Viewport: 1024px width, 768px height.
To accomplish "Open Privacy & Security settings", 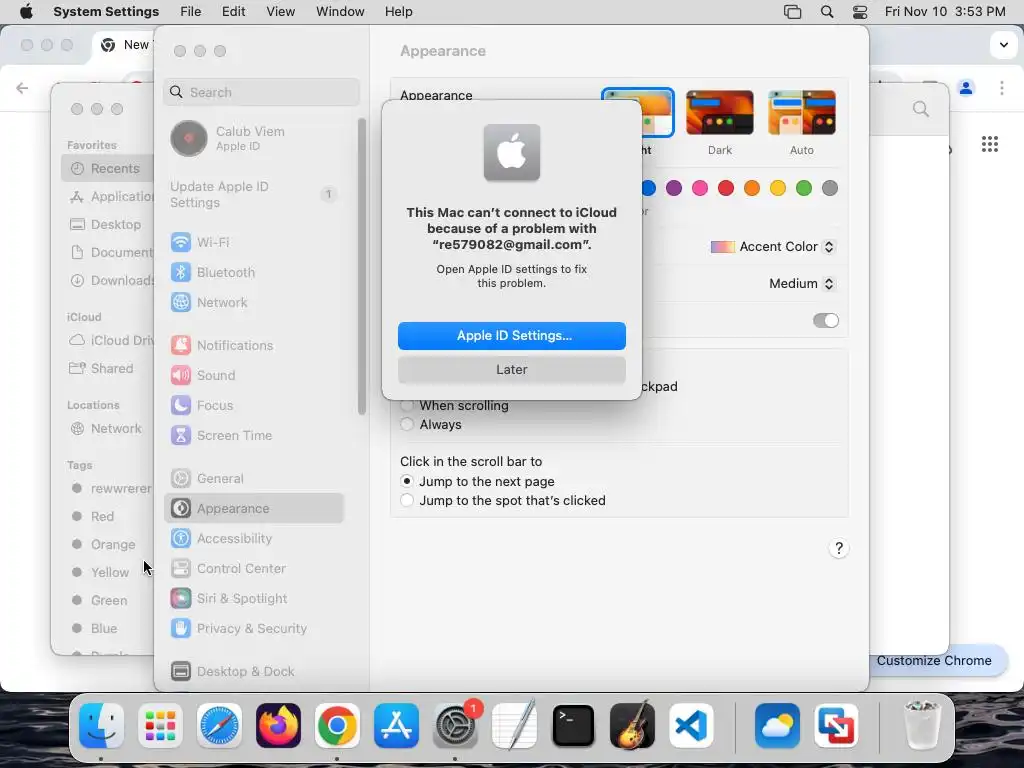I will [x=254, y=629].
